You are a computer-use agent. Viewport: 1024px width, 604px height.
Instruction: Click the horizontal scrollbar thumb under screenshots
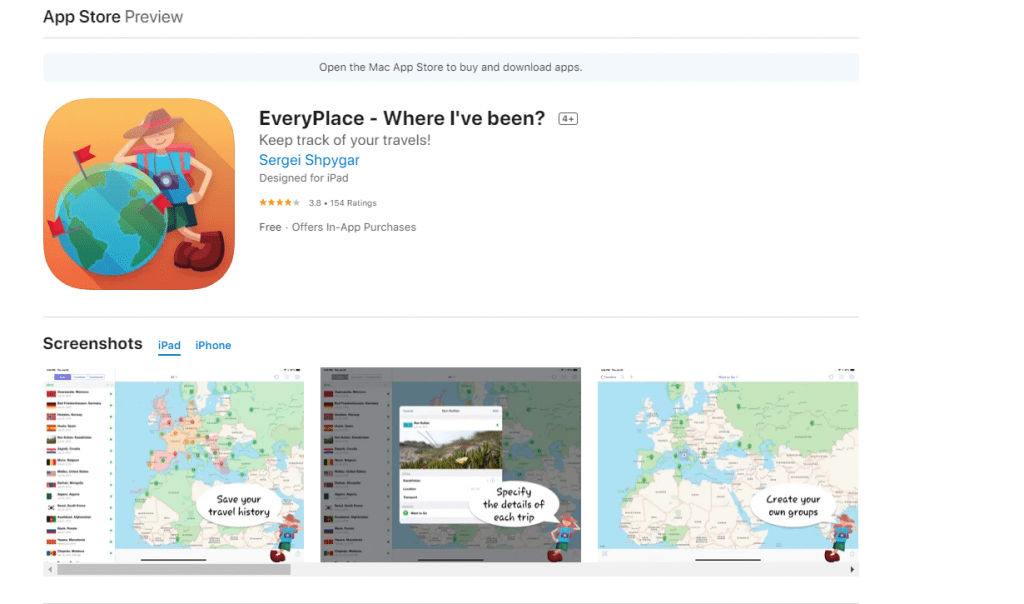pyautogui.click(x=174, y=569)
